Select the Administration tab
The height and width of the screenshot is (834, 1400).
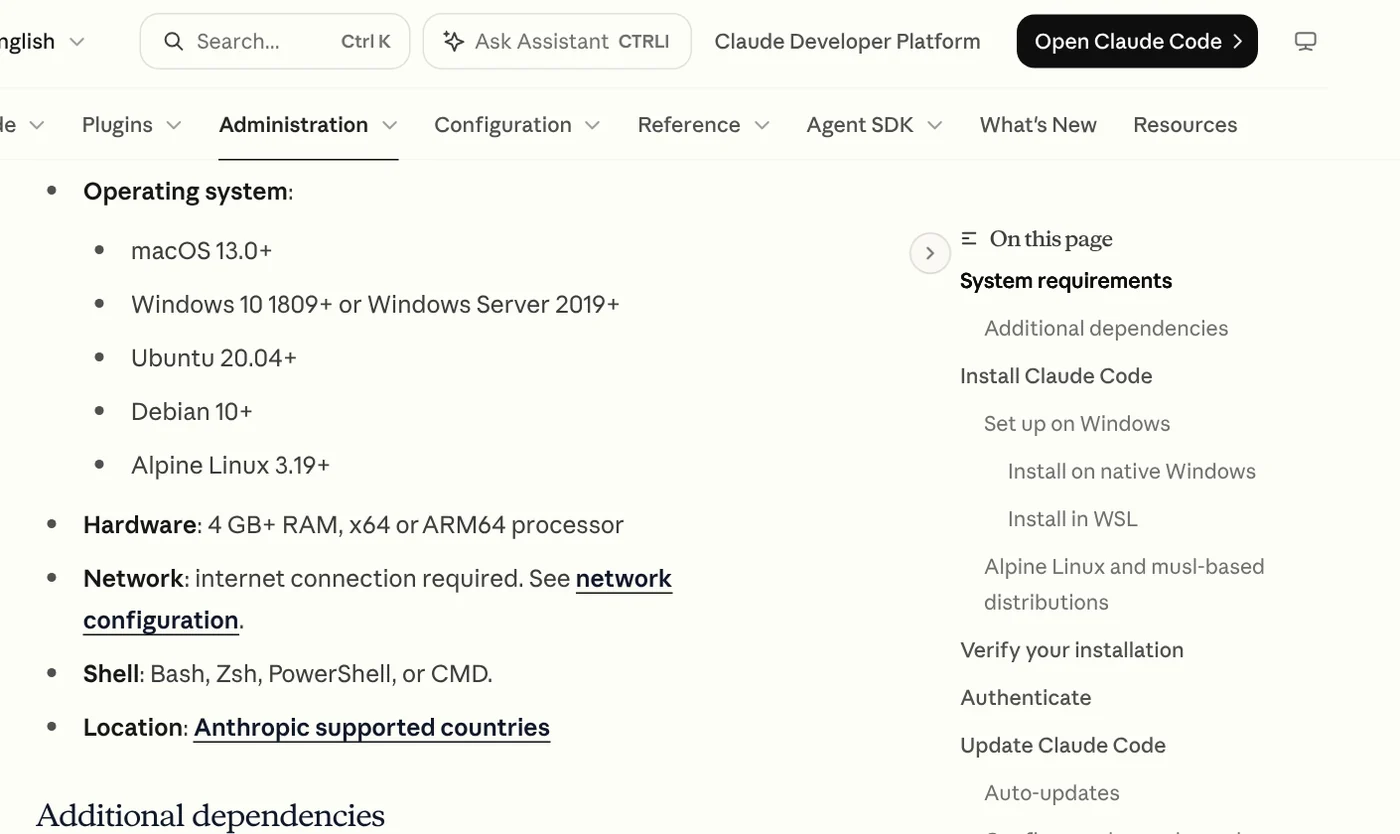[x=293, y=125]
